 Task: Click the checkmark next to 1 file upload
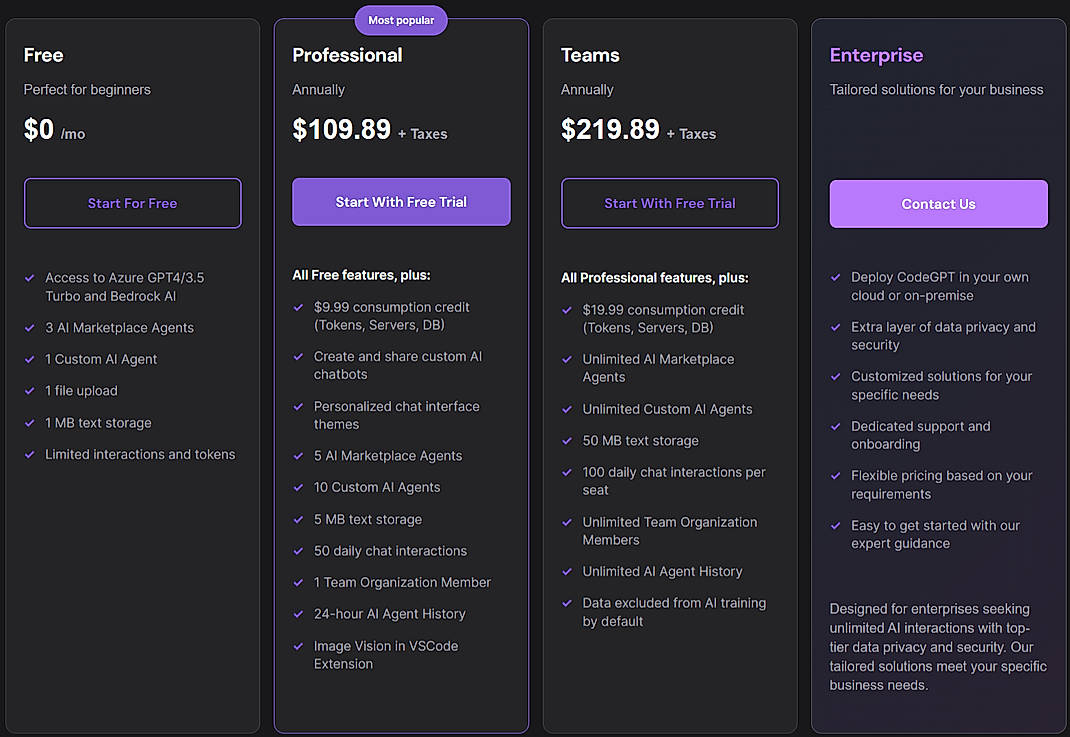[29, 391]
